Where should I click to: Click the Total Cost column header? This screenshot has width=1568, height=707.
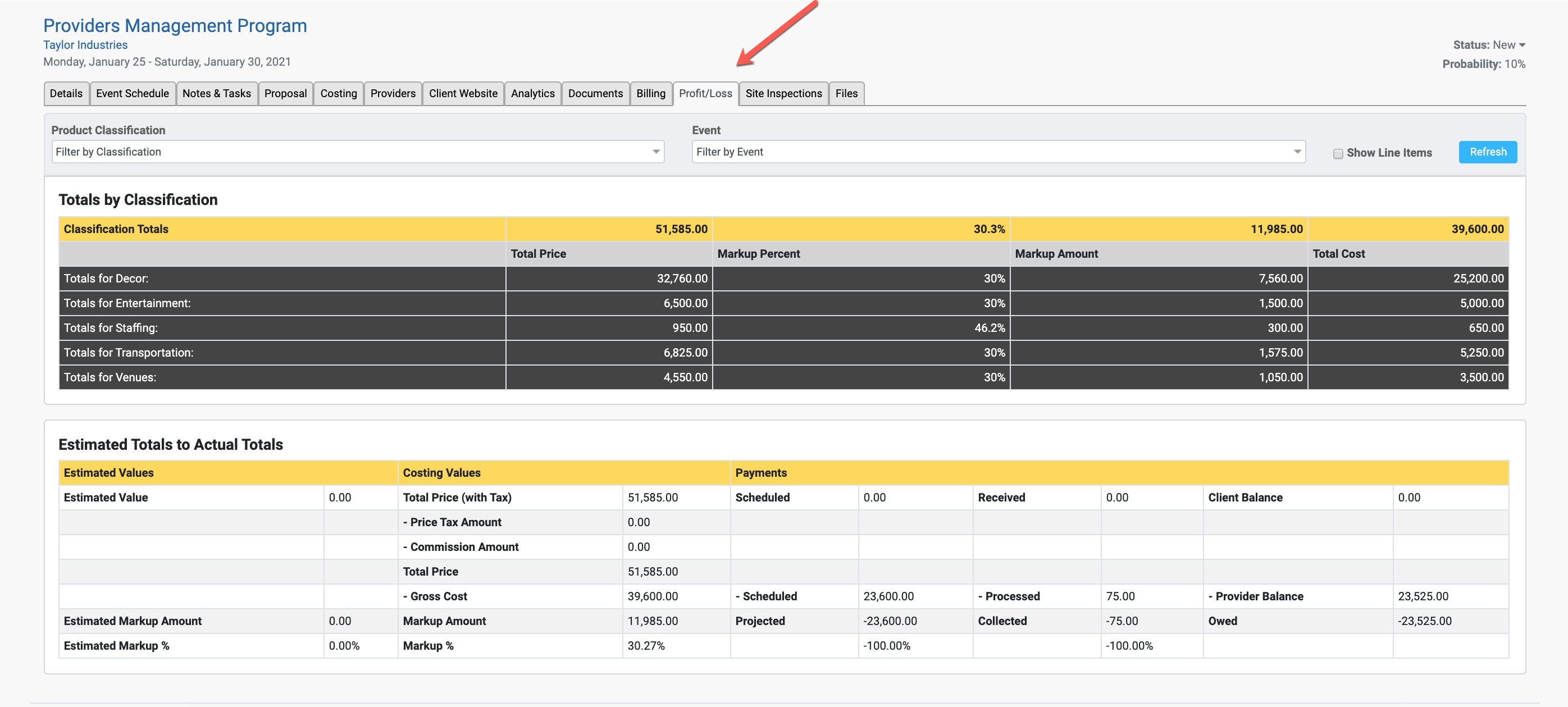(1408, 254)
